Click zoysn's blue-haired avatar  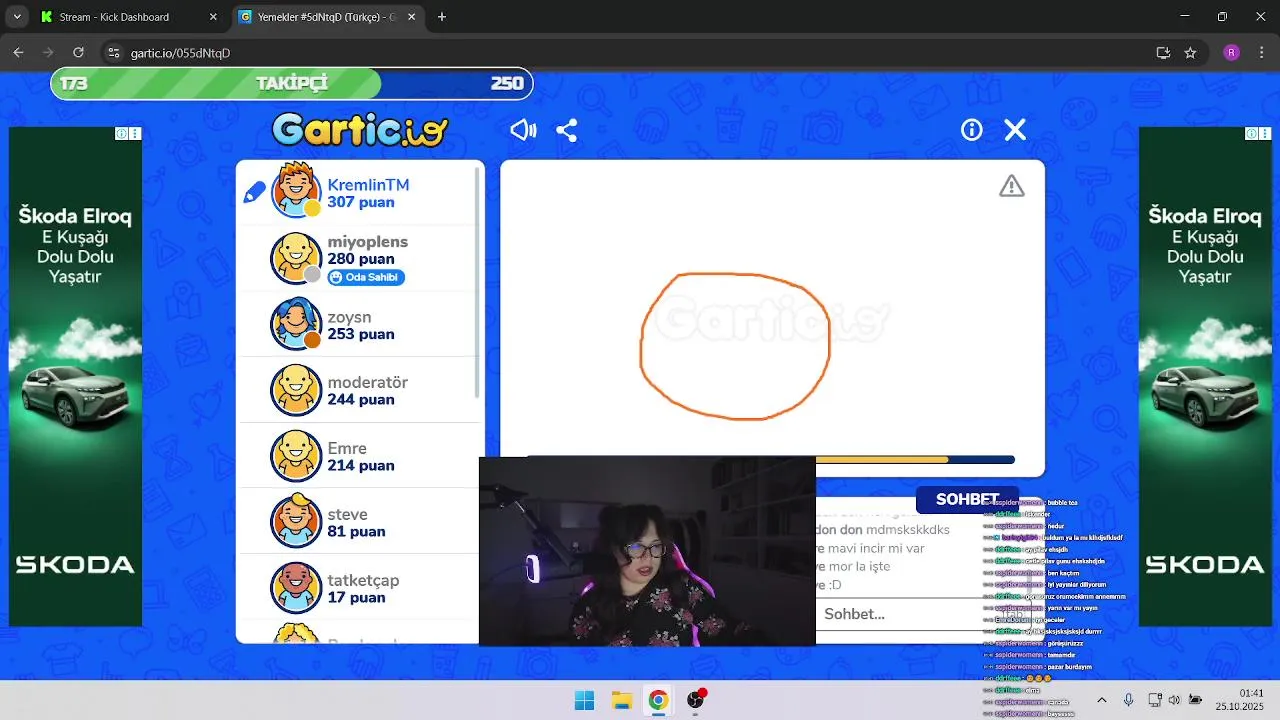click(295, 324)
